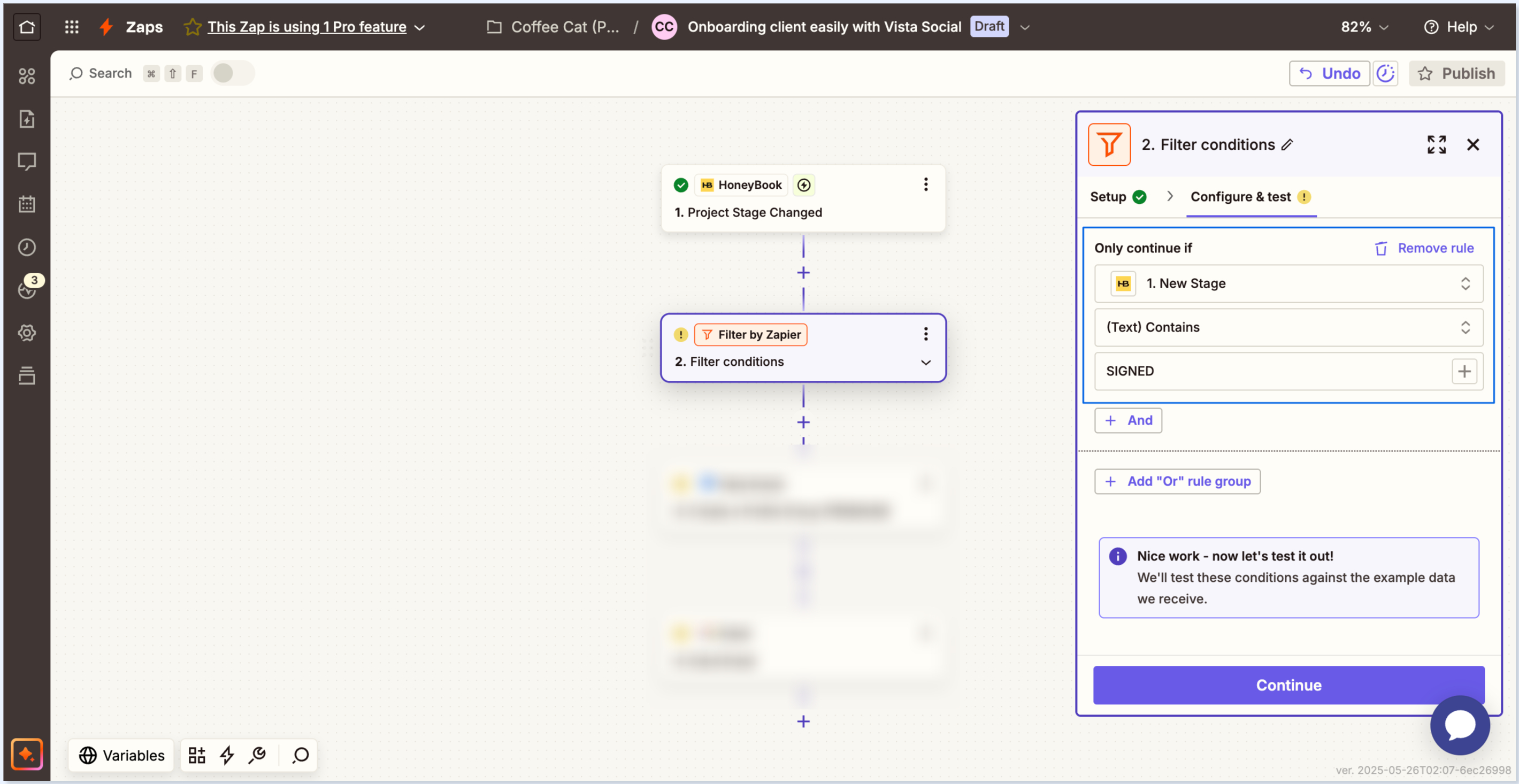Click Add "Or" rule group
This screenshot has width=1519, height=784.
(1177, 481)
